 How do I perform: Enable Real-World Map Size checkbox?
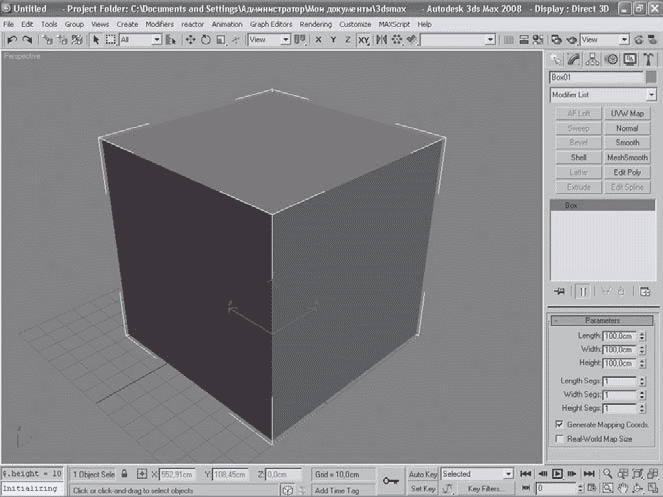(558, 439)
